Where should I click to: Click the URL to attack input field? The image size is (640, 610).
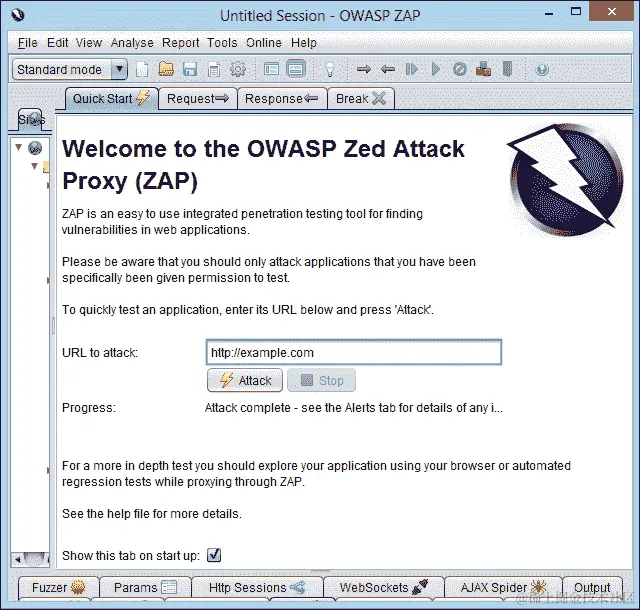pos(354,352)
